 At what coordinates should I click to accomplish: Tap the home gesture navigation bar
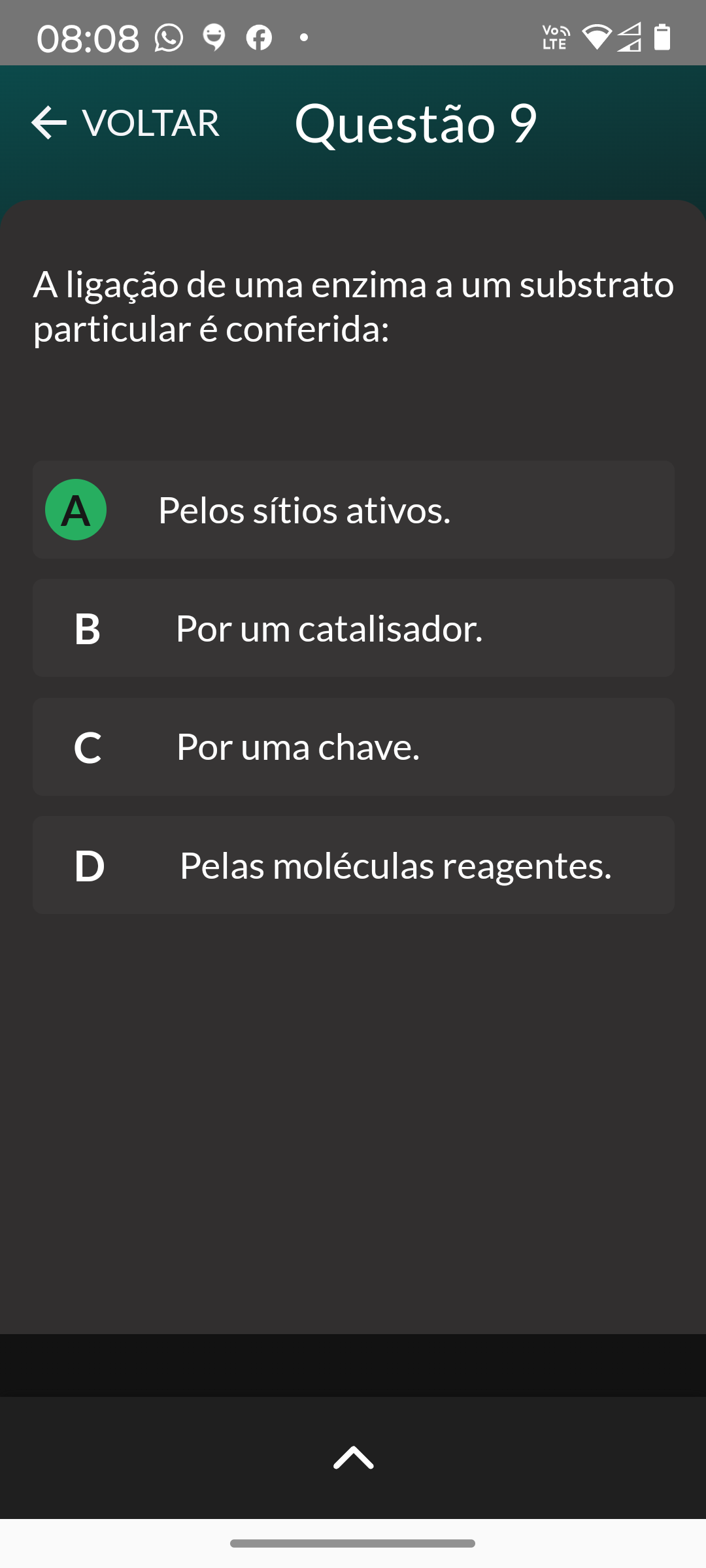pyautogui.click(x=353, y=1543)
